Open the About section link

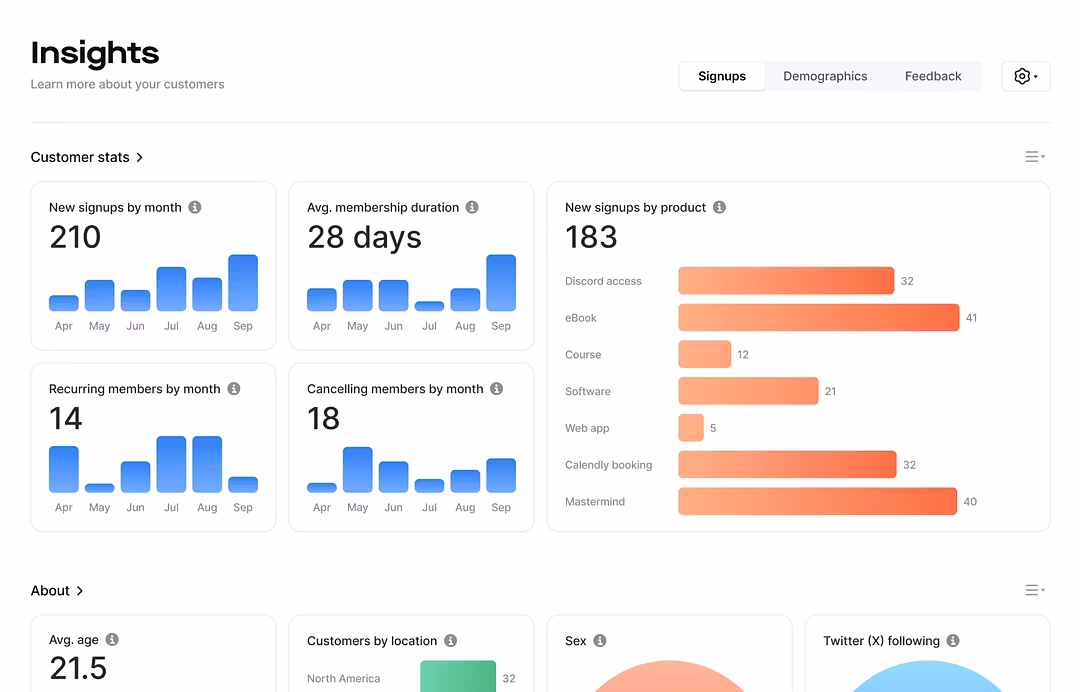57,591
